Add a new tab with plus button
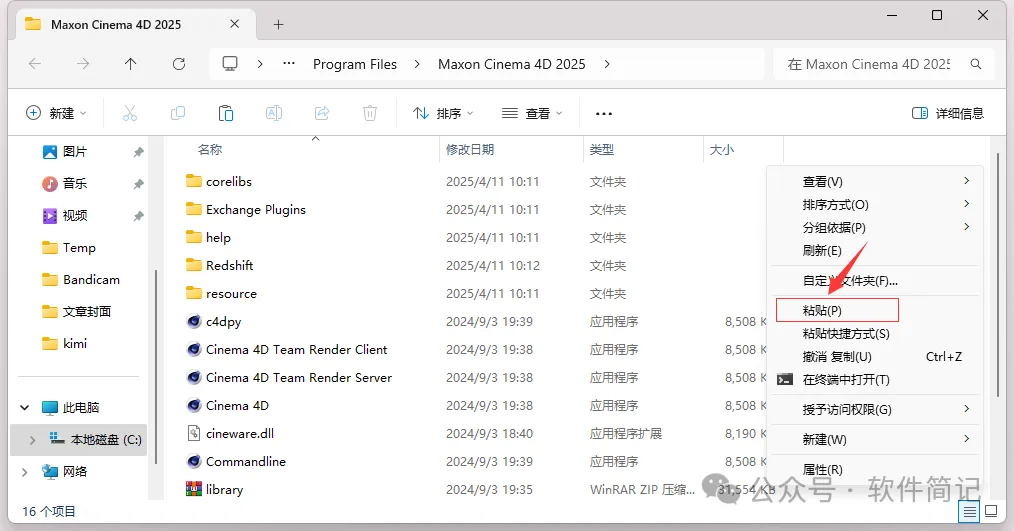The height and width of the screenshot is (531, 1014). pos(278,25)
